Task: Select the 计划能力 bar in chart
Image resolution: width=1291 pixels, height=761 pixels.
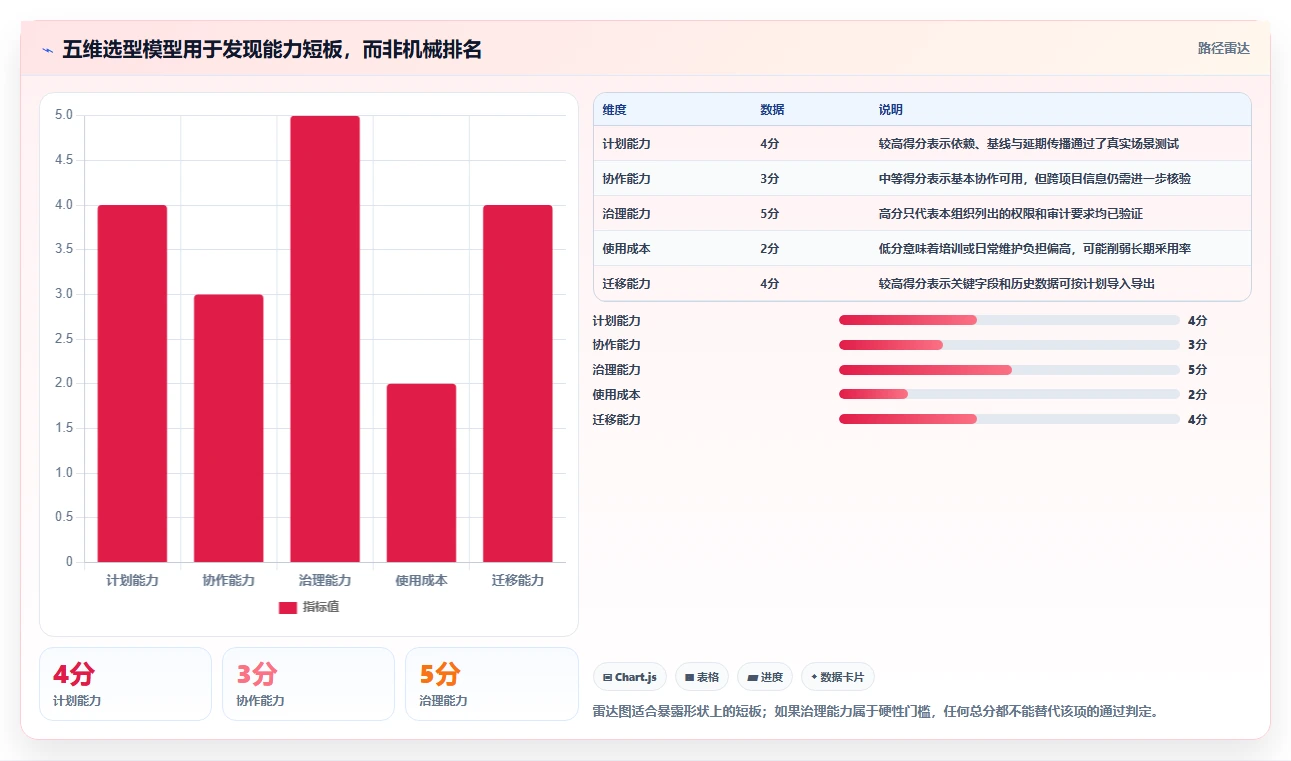Action: point(132,383)
